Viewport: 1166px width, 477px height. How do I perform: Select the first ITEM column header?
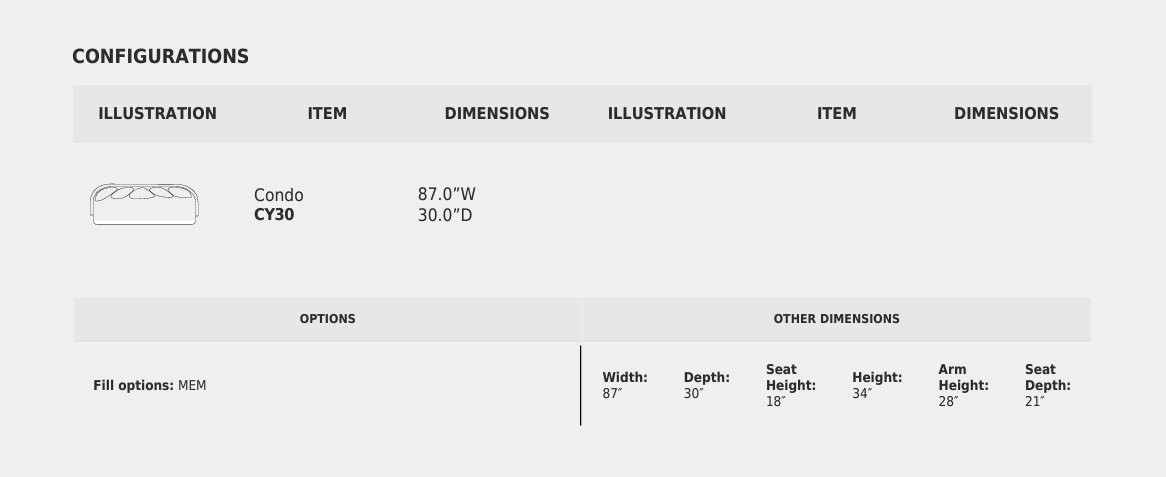click(327, 113)
